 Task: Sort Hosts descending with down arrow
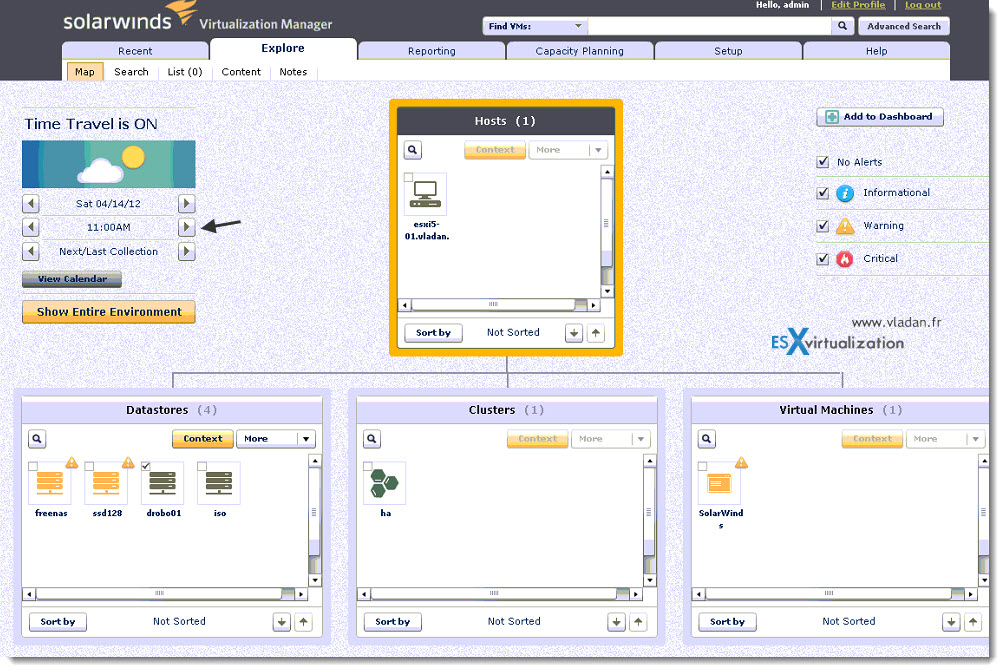coord(574,333)
